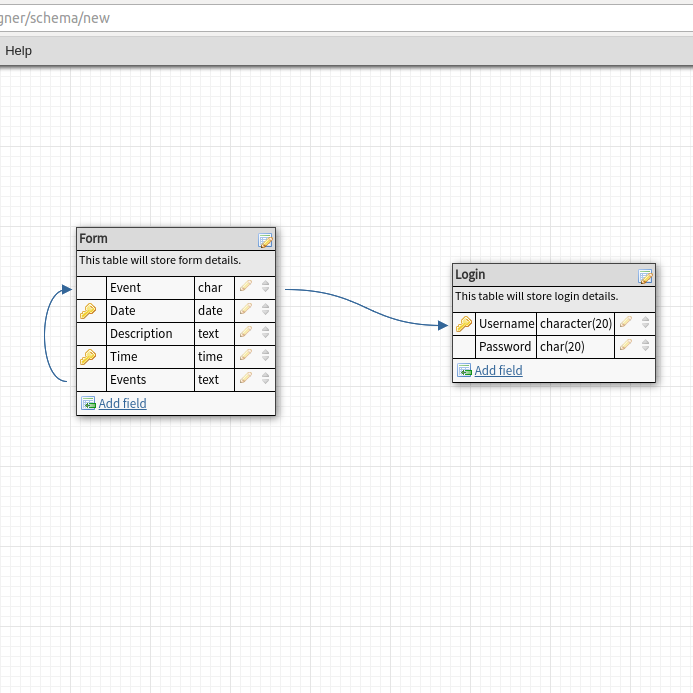Click pencil edit icon for Event field
The width and height of the screenshot is (693, 693).
(246, 286)
